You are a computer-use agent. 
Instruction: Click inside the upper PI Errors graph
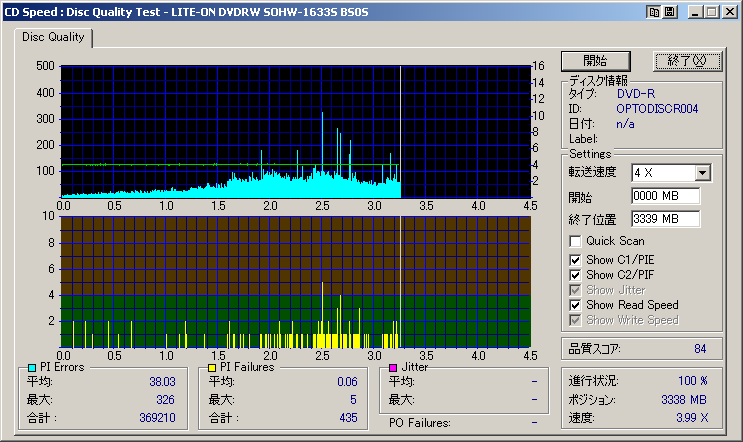coord(296,132)
